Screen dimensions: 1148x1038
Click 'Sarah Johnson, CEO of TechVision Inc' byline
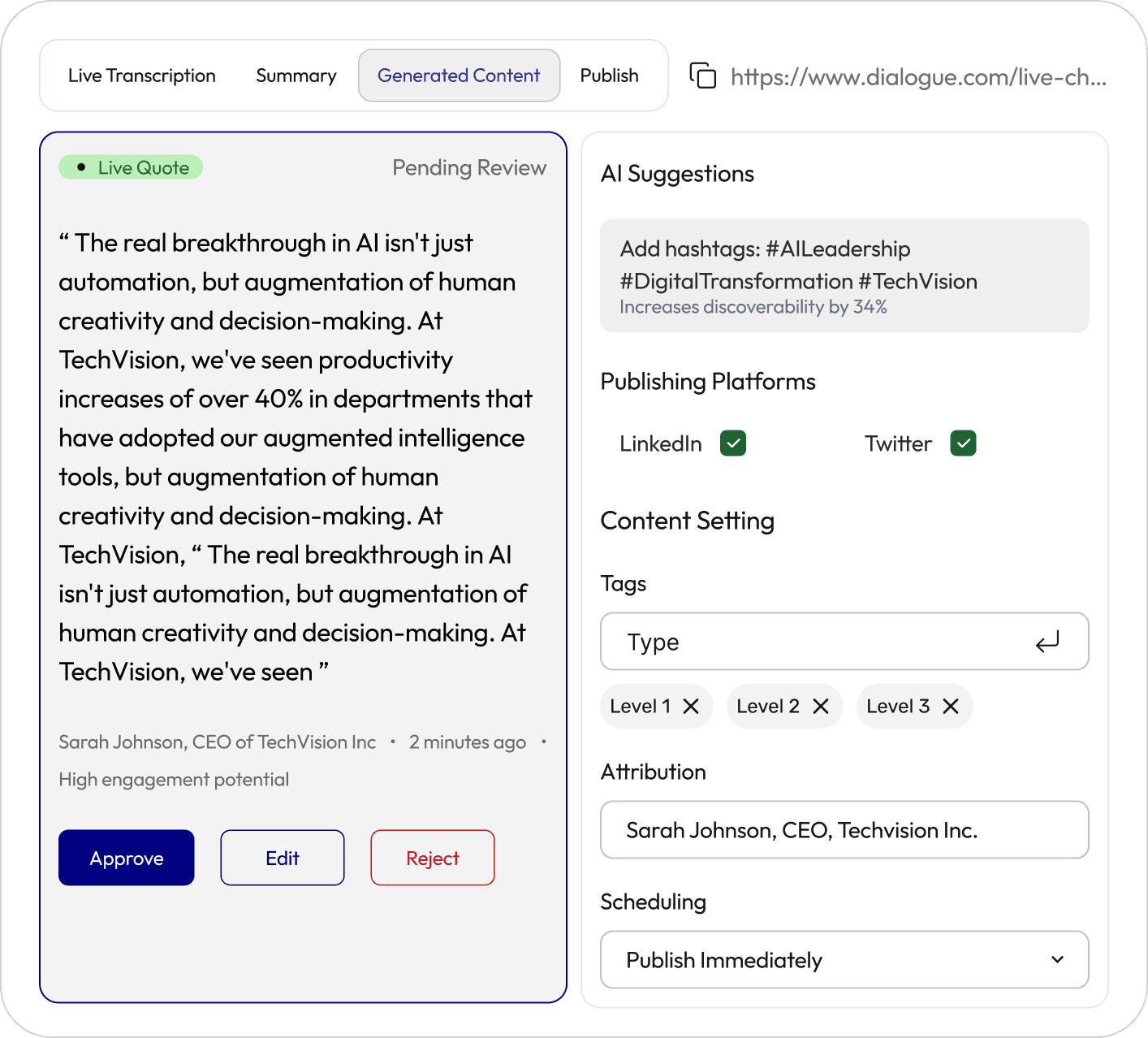pyautogui.click(x=218, y=742)
